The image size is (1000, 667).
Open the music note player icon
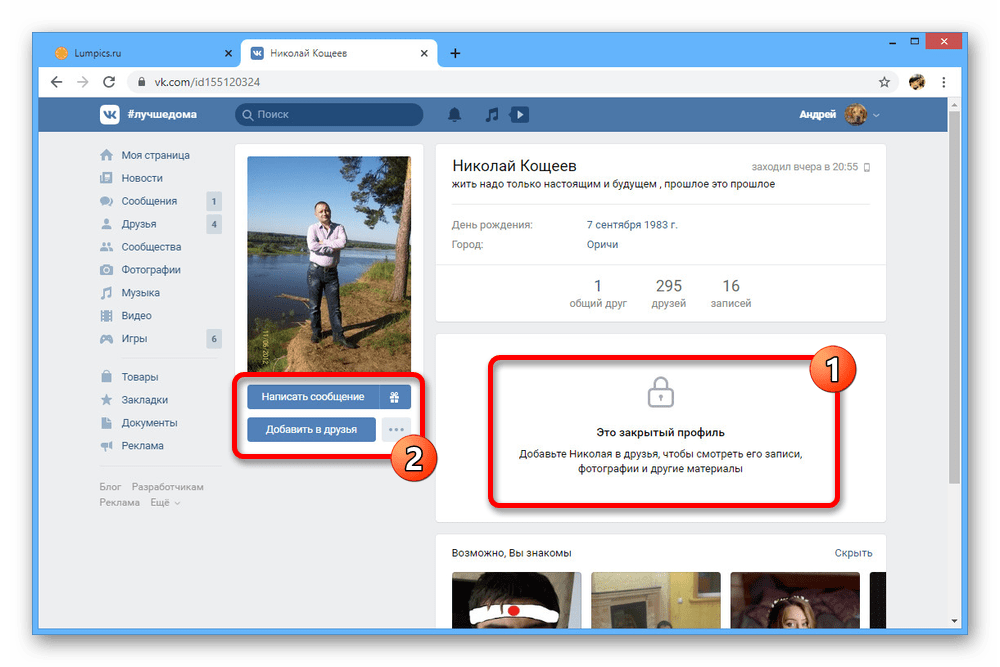pyautogui.click(x=491, y=115)
